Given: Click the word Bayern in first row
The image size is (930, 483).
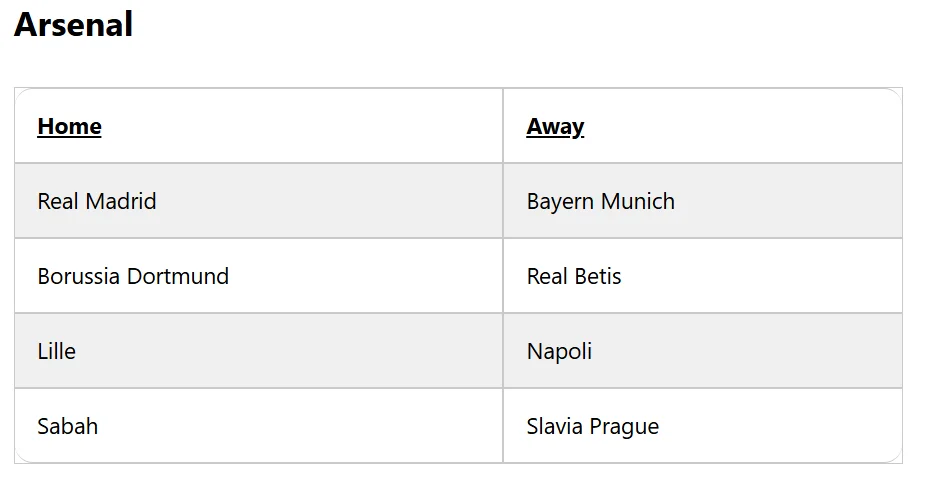Looking at the screenshot, I should tap(560, 202).
